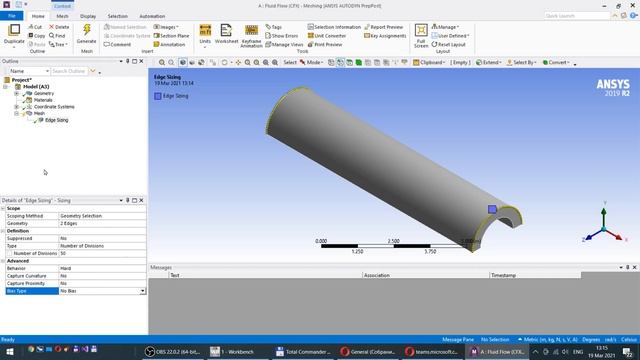Click the Duplicate icon in ribbon

[14, 30]
